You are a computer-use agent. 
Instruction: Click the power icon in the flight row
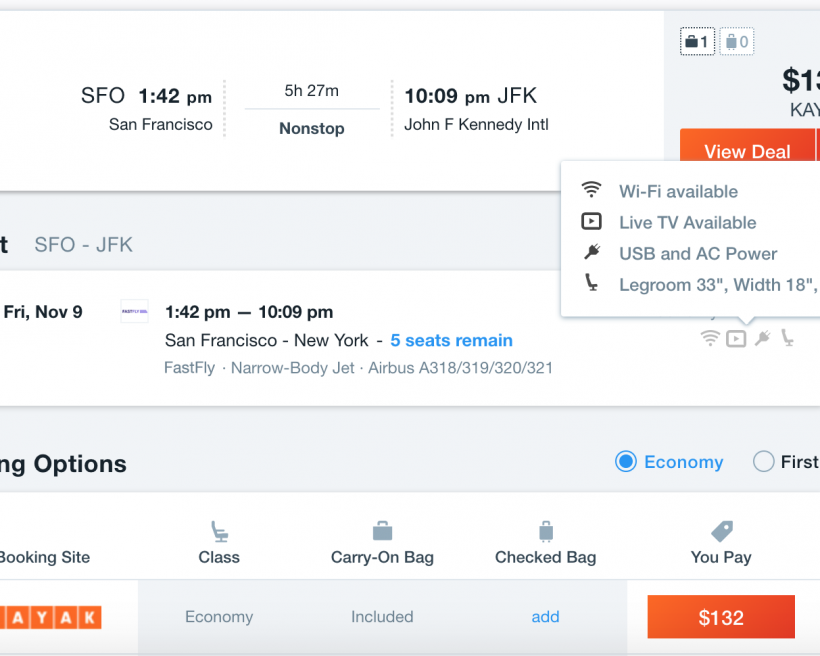tap(762, 338)
